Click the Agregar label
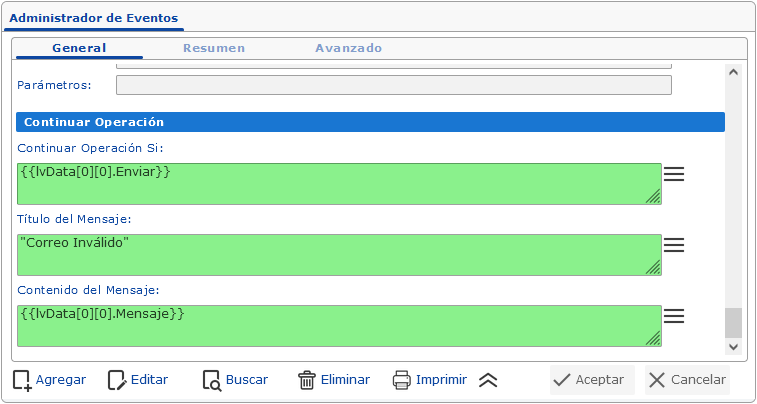Screen dimensions: 757x404 click(61, 380)
